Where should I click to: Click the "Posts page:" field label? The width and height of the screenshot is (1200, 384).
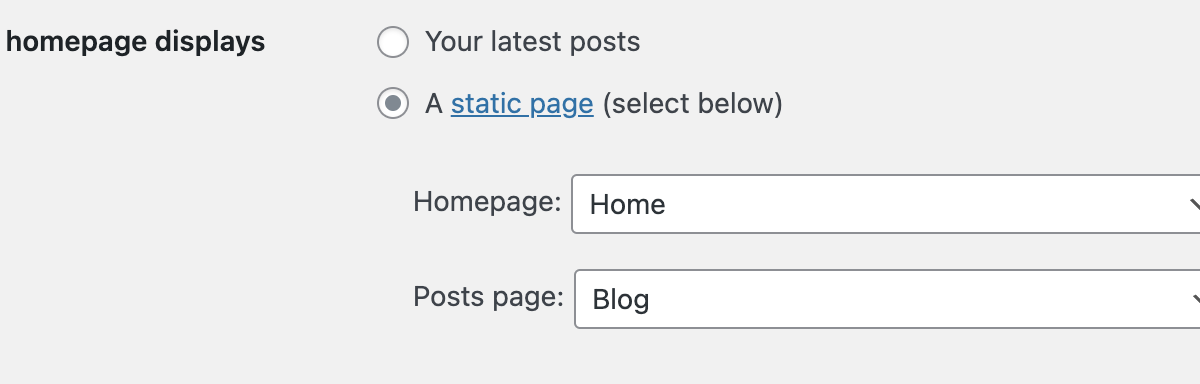pos(489,296)
